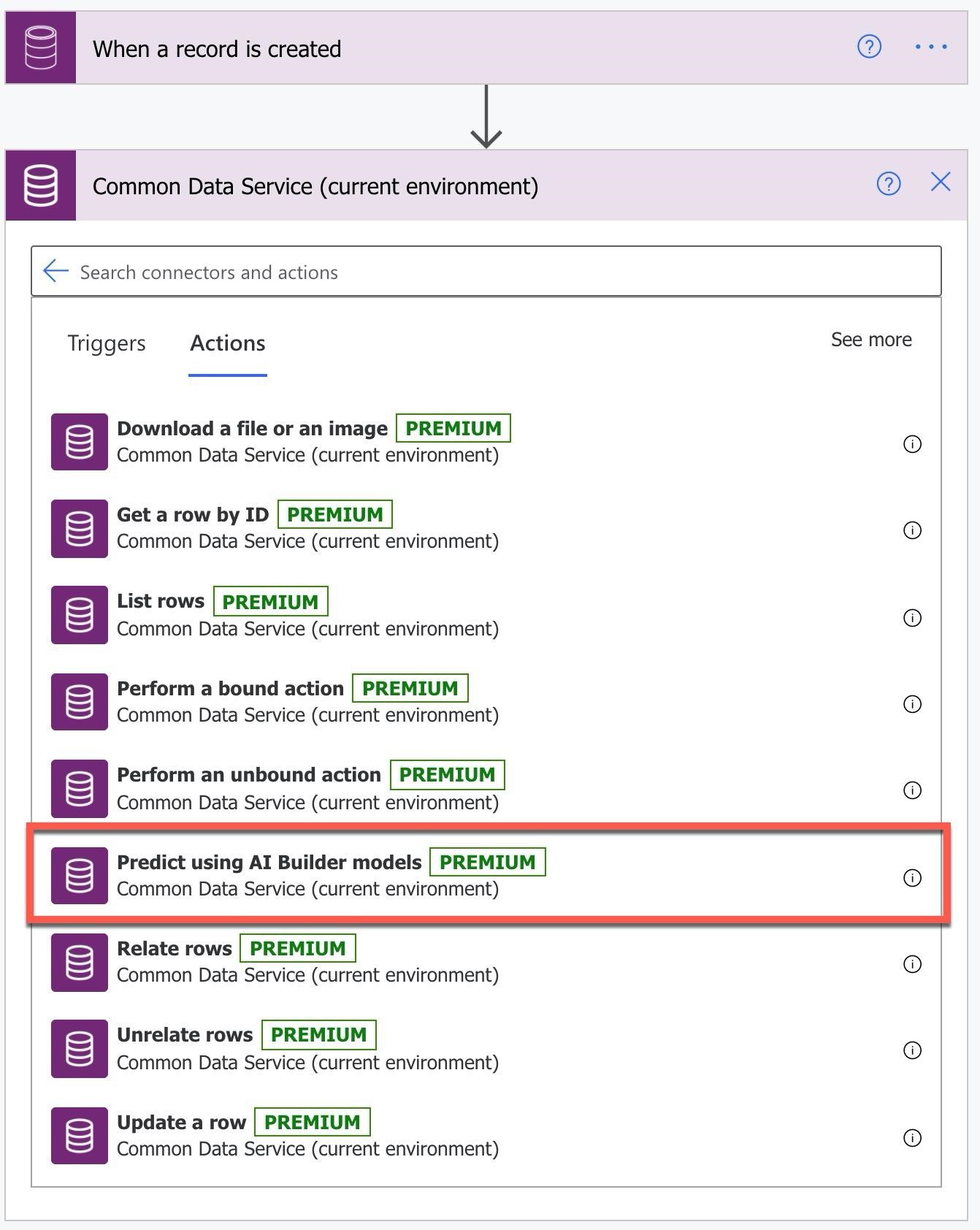This screenshot has height=1230, width=980.
Task: Click the Download a file or an image database icon
Action: [x=80, y=442]
